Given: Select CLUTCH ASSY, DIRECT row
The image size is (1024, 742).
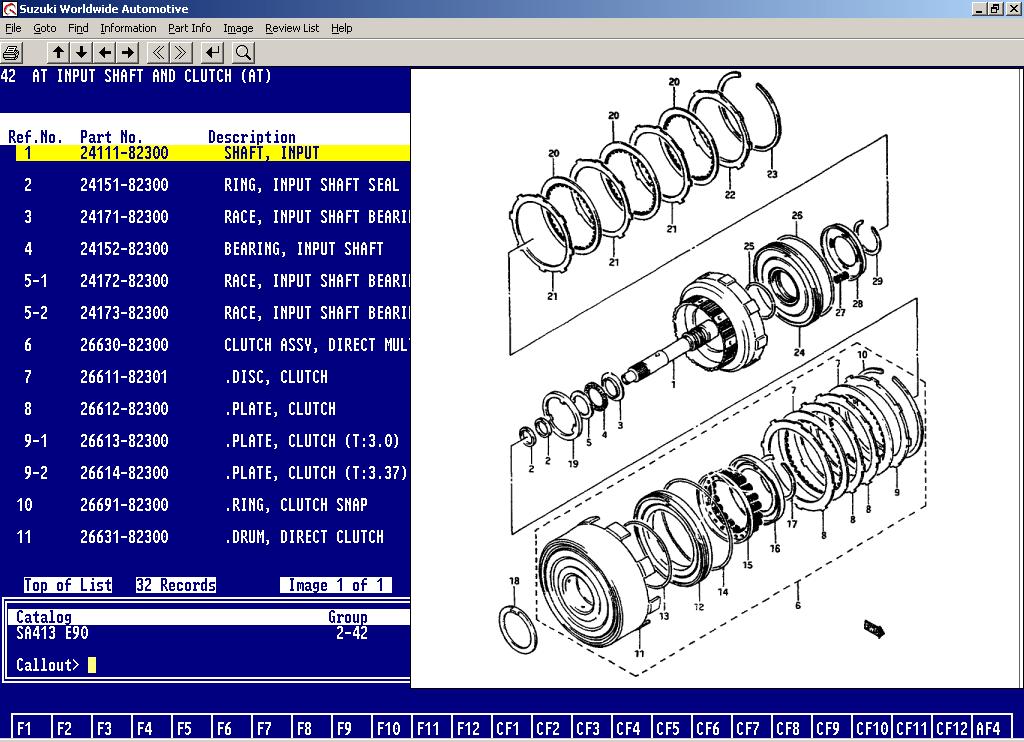Looking at the screenshot, I should [212, 345].
